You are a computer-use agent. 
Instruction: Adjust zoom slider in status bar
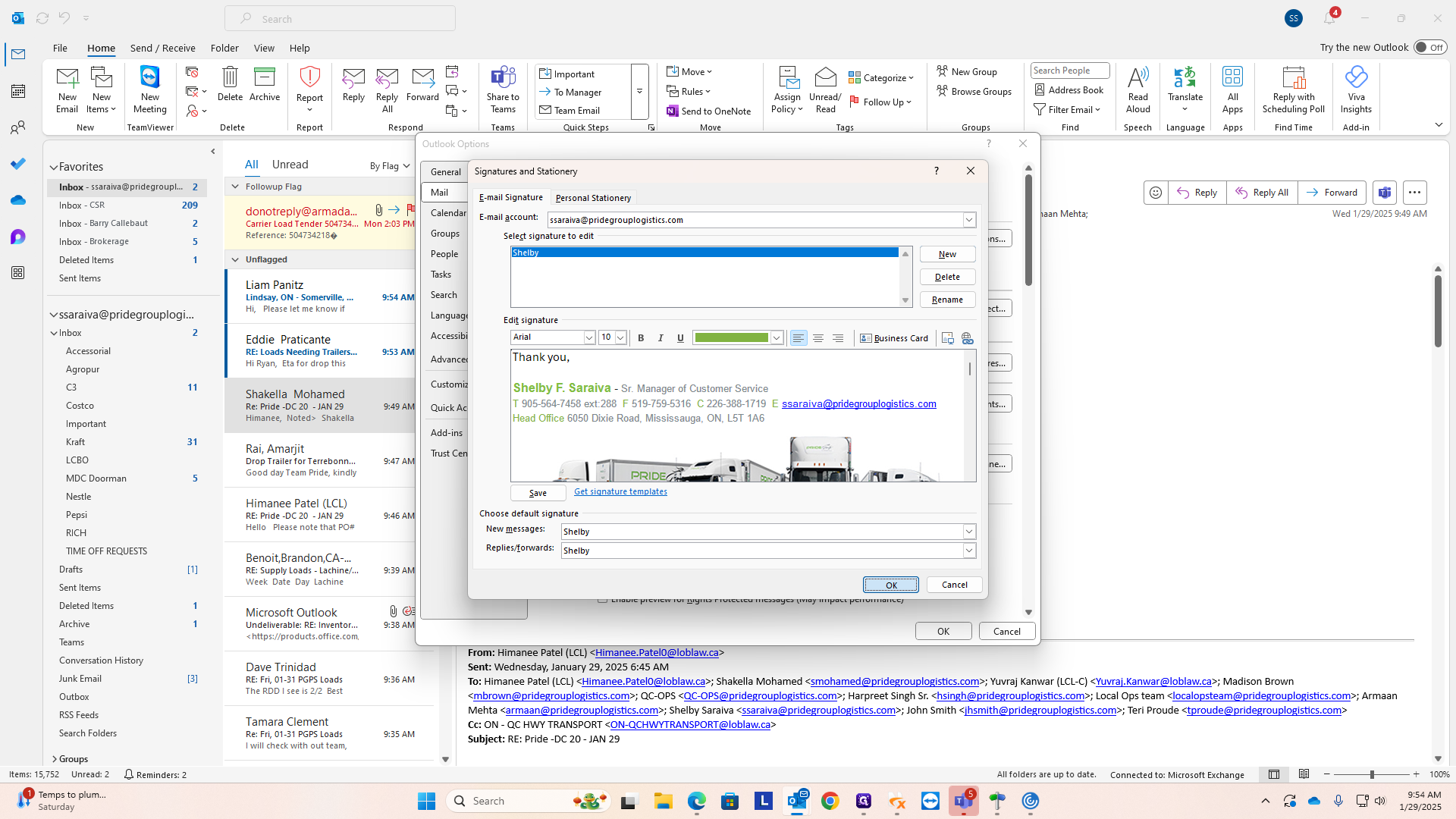coord(1371,774)
